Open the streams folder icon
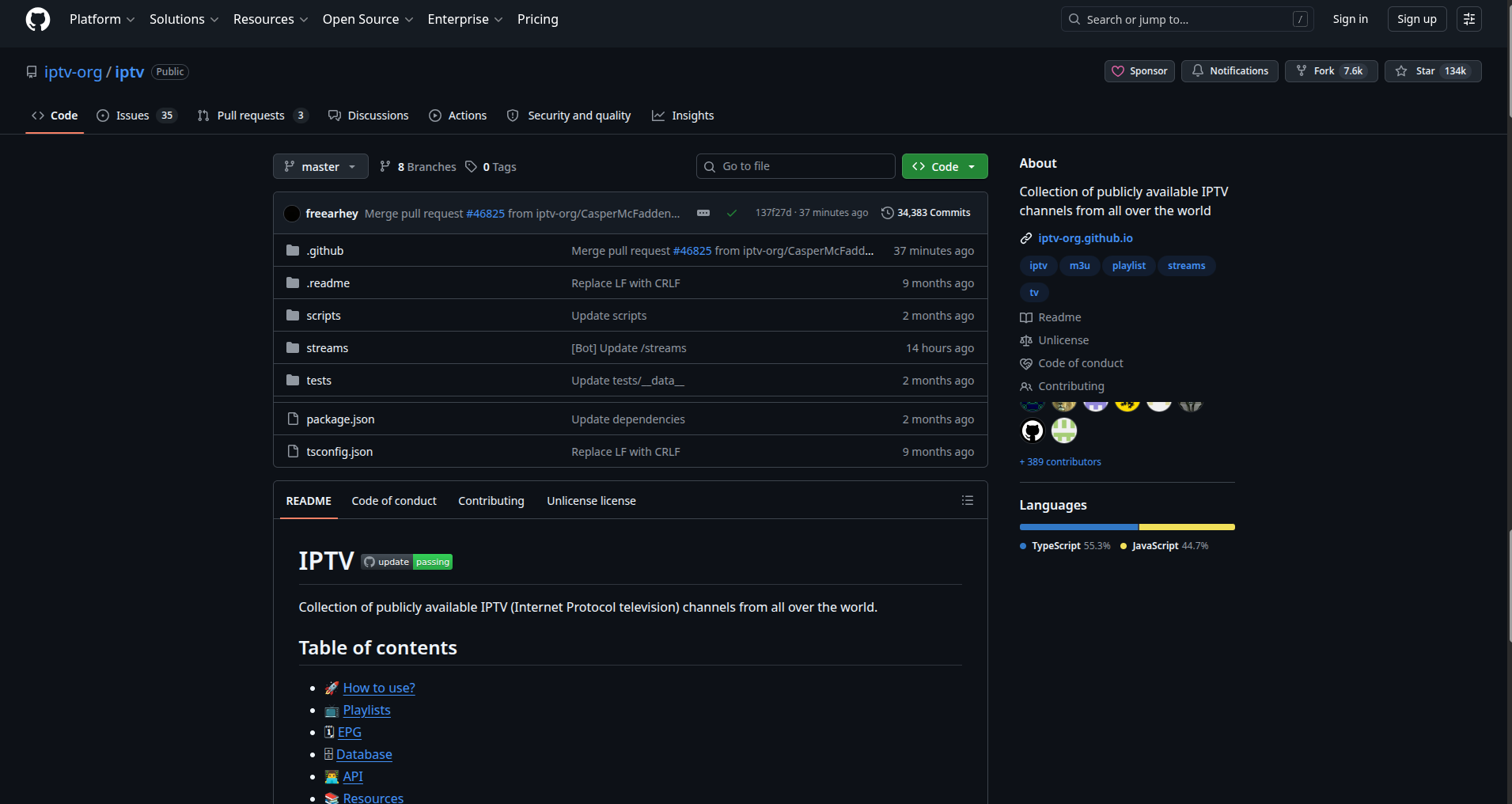The height and width of the screenshot is (804, 1512). (x=293, y=347)
